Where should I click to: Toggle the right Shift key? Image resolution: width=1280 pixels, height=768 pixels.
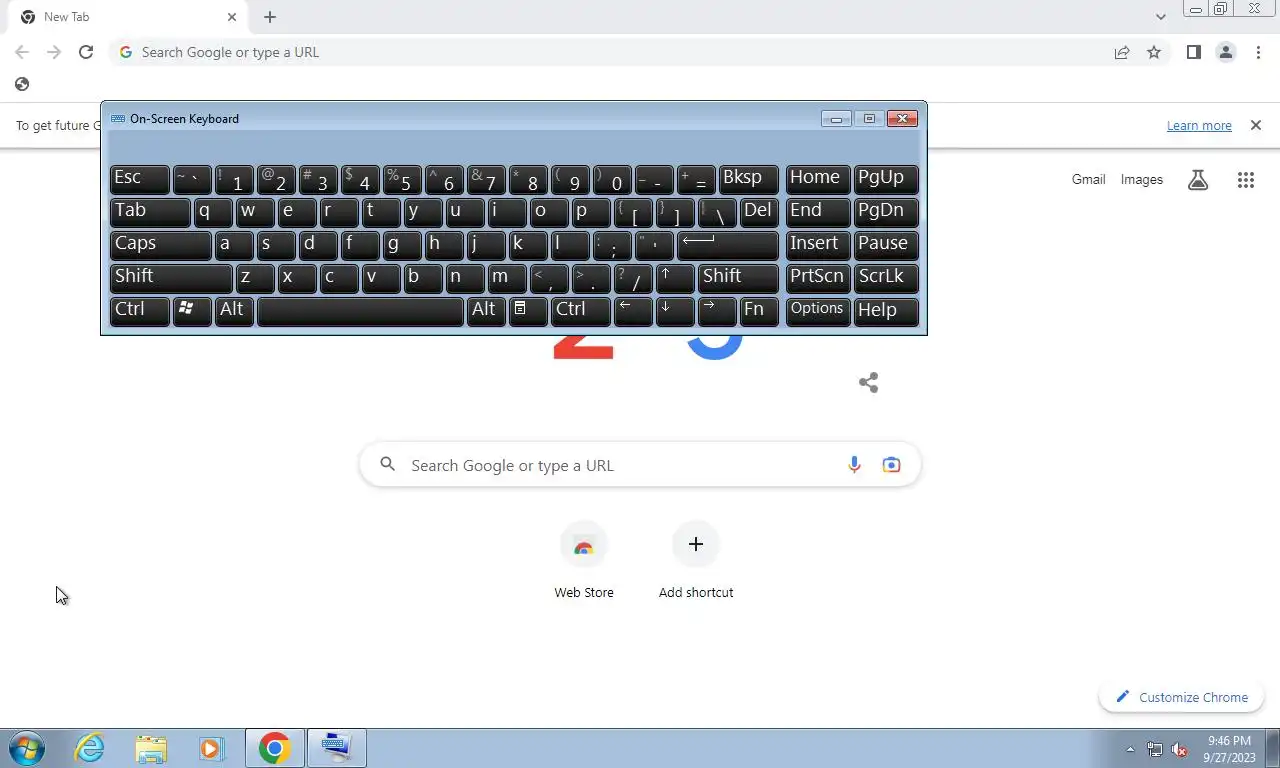click(x=739, y=278)
